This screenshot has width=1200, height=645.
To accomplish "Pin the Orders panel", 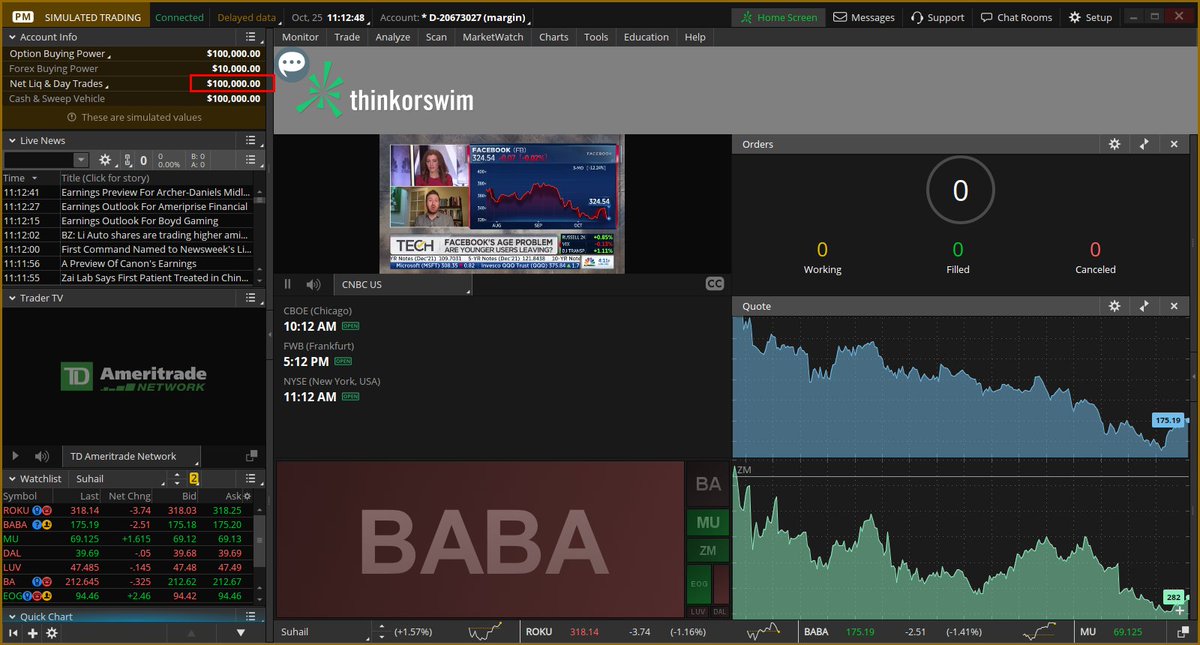I will 1144,144.
